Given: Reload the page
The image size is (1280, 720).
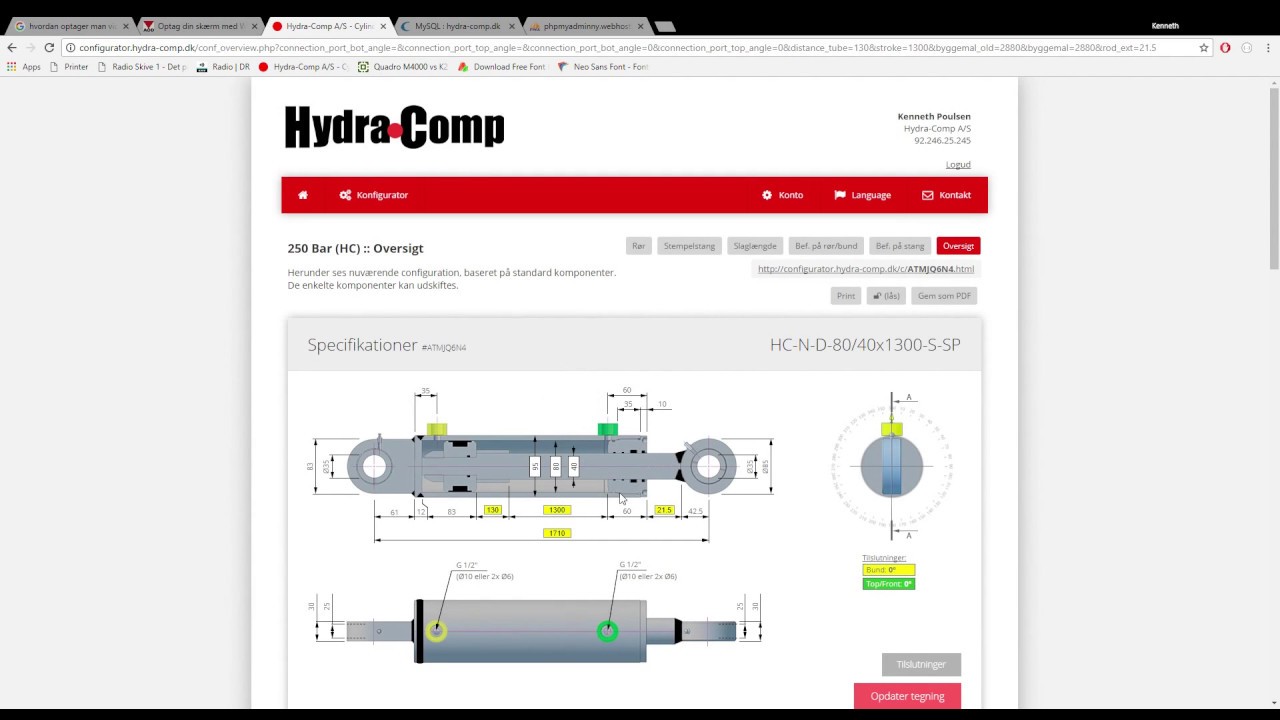Looking at the screenshot, I should [x=49, y=47].
